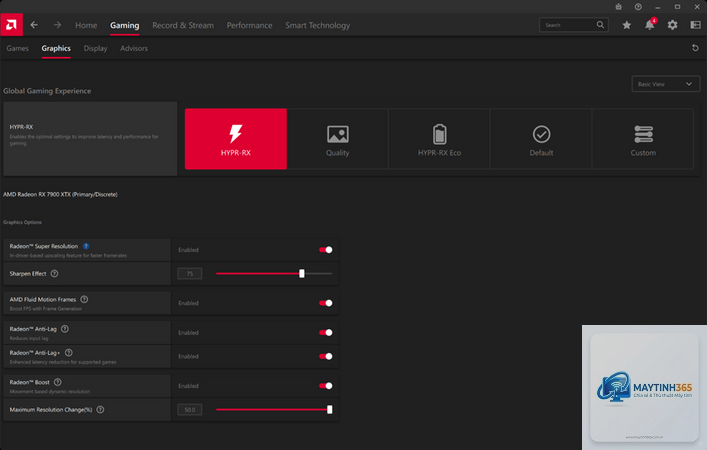Toggle Radeon Anti-Lag+ switch

pyautogui.click(x=326, y=356)
